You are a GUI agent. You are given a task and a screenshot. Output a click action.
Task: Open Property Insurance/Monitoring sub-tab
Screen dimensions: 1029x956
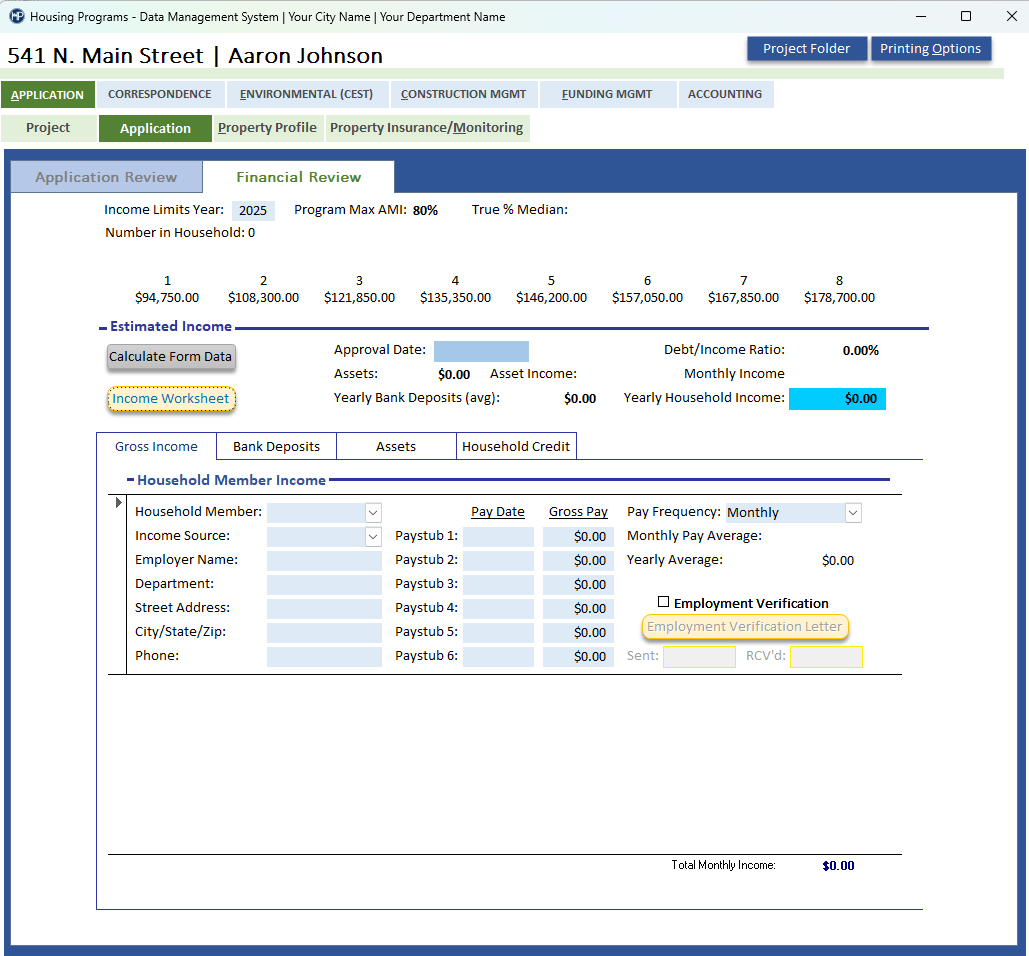pyautogui.click(x=427, y=128)
